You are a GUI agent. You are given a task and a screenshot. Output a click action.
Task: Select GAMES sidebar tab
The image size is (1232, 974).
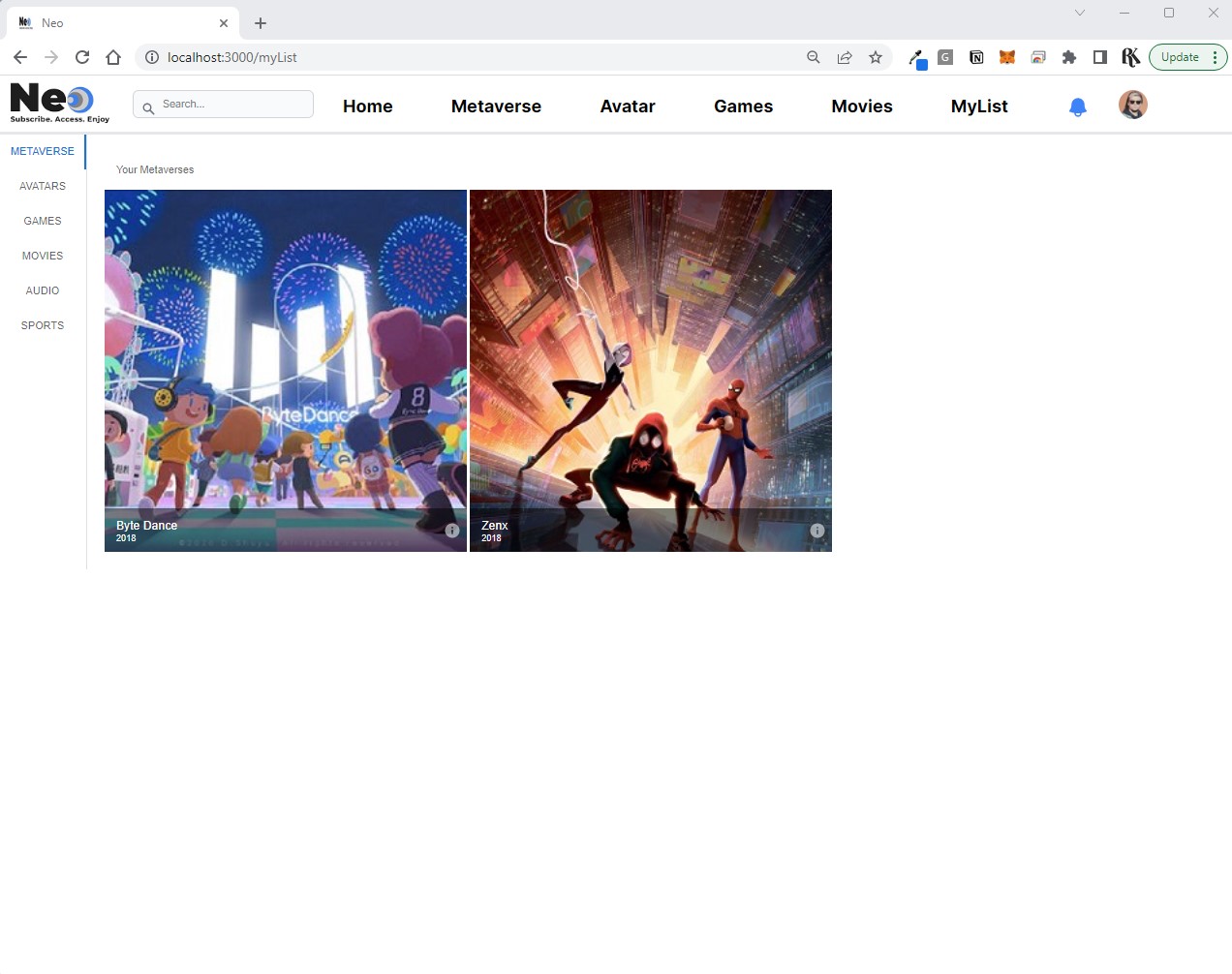coord(43,221)
